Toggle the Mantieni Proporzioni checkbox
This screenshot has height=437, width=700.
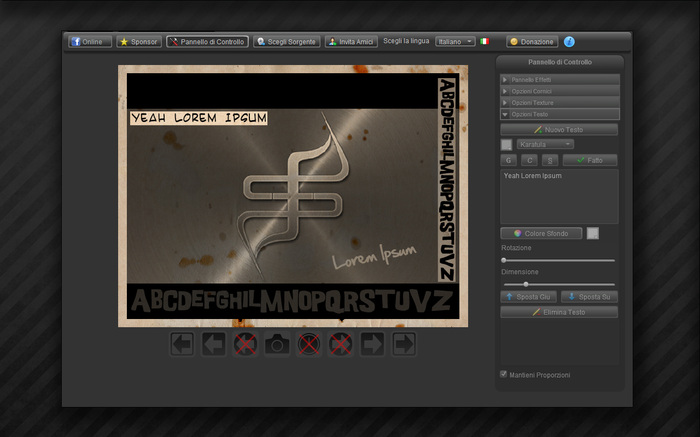pos(503,375)
